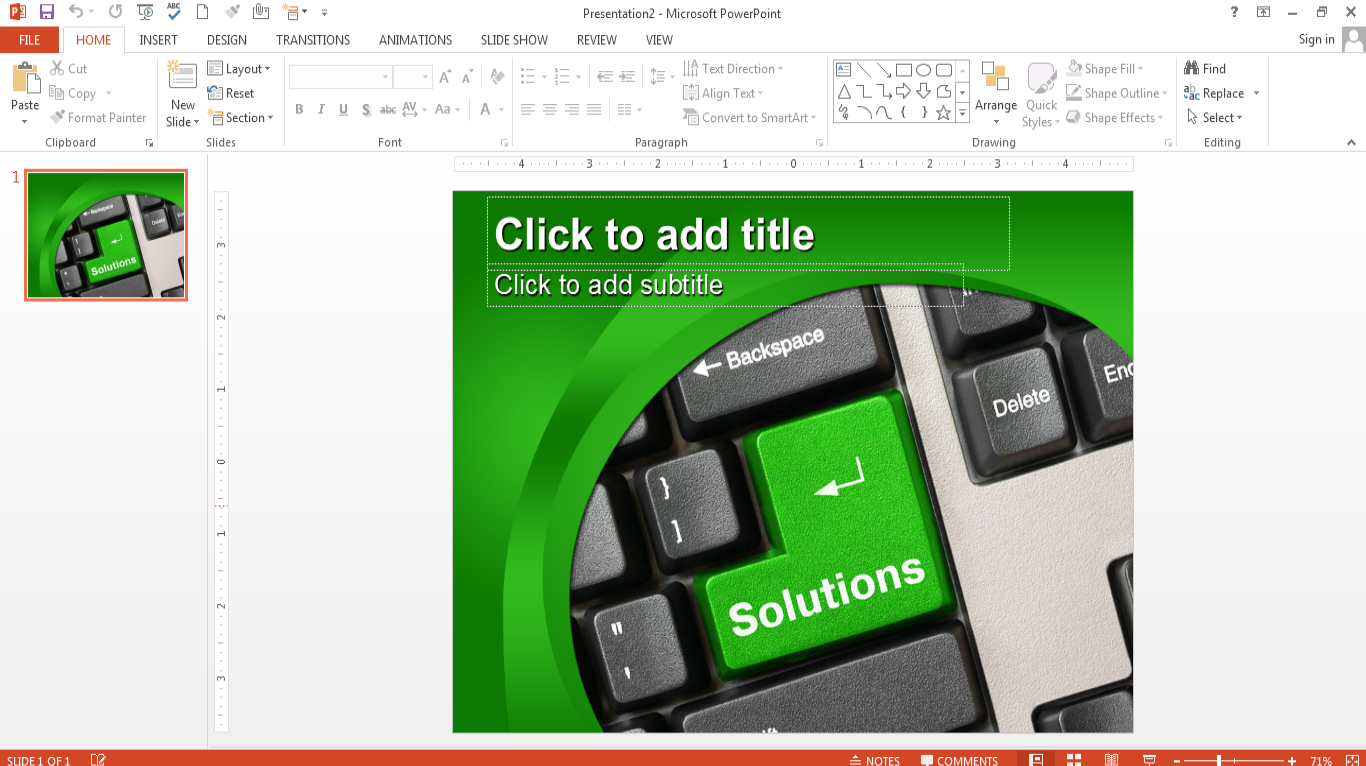Open the COMMENTS pane
Viewport: 1366px width, 766px height.
tap(959, 760)
